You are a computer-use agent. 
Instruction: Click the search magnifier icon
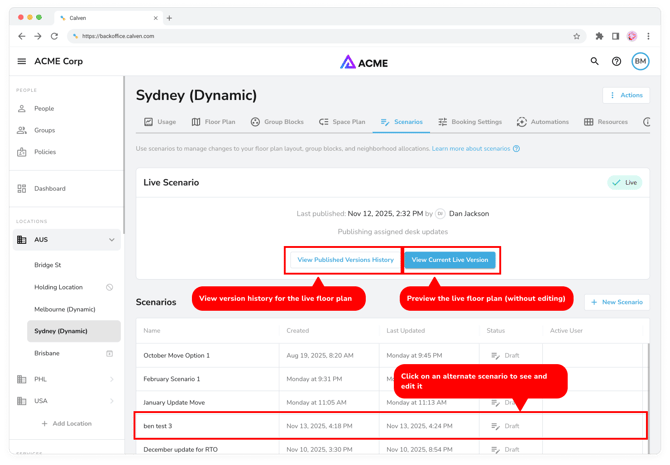point(594,61)
